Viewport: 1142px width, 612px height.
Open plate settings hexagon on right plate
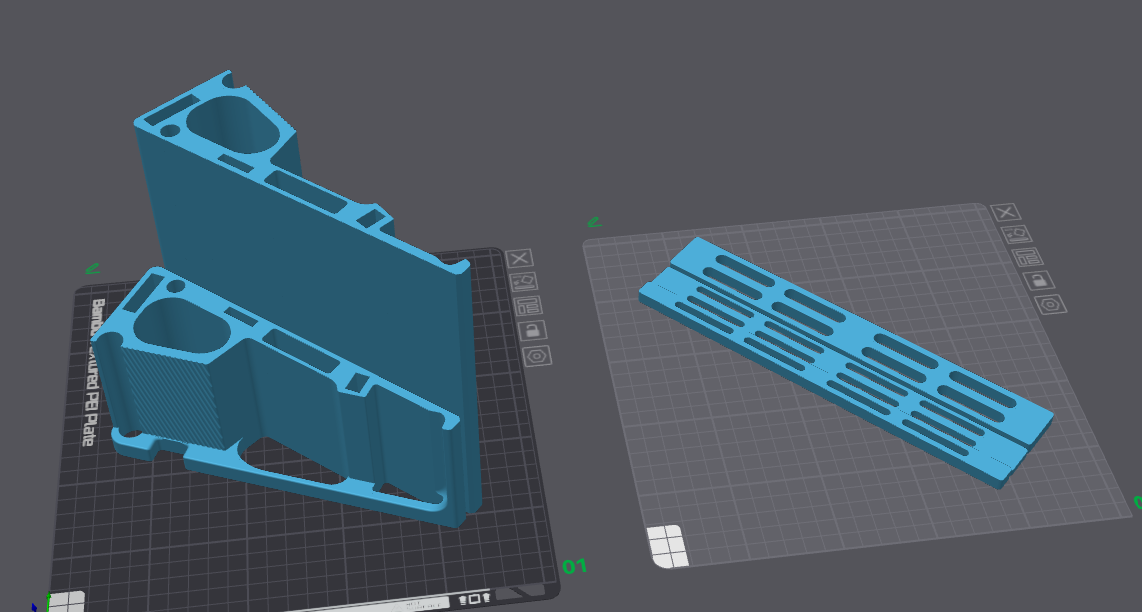pos(1051,305)
